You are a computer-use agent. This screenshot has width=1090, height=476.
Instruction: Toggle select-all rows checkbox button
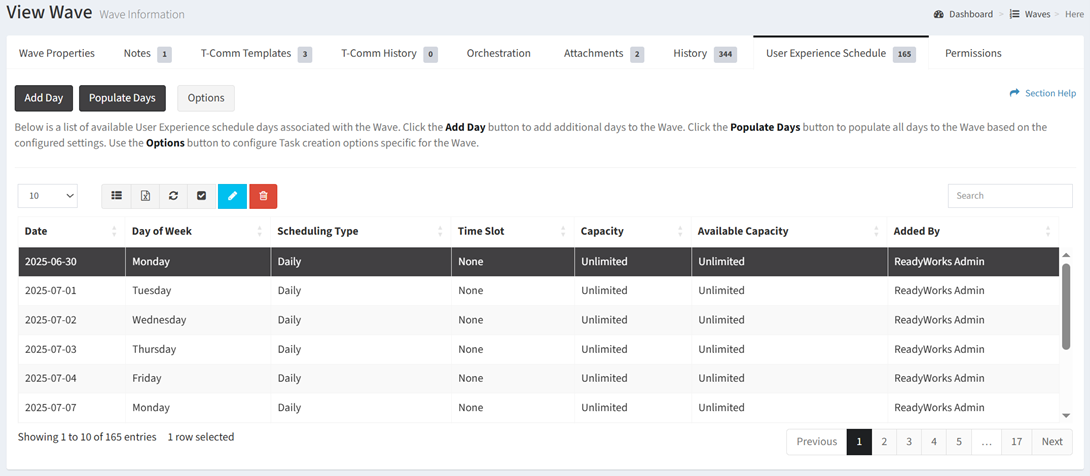pos(201,196)
